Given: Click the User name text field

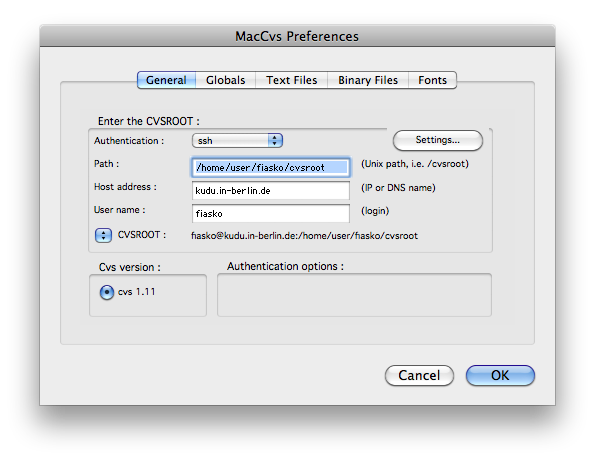Looking at the screenshot, I should coord(271,214).
